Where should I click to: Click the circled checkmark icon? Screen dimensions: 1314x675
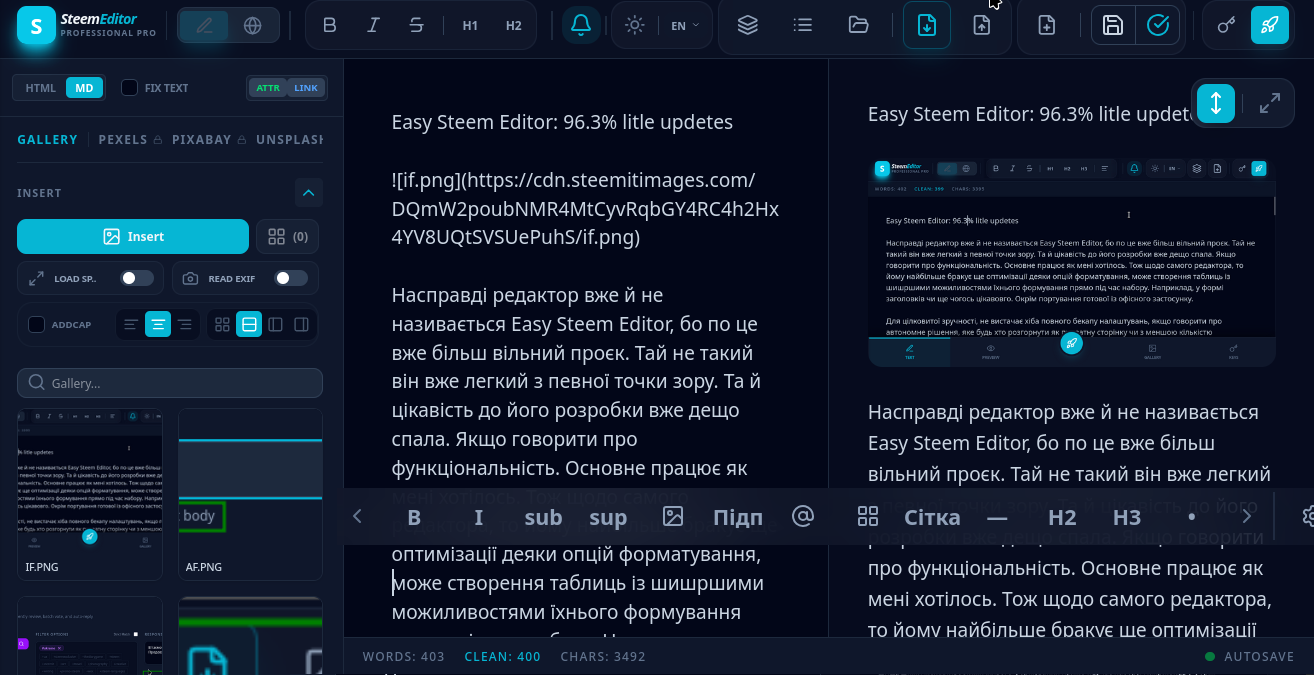[1158, 26]
